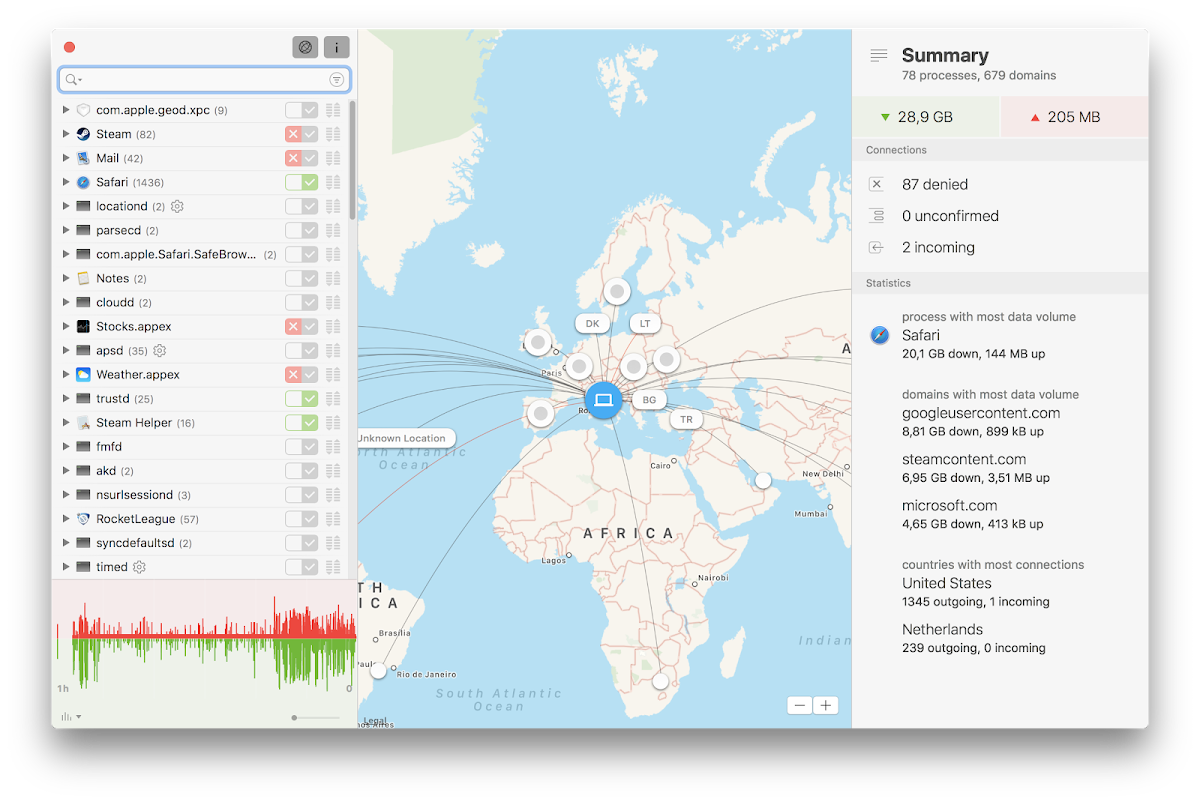Select the fmfd process row

click(x=204, y=447)
